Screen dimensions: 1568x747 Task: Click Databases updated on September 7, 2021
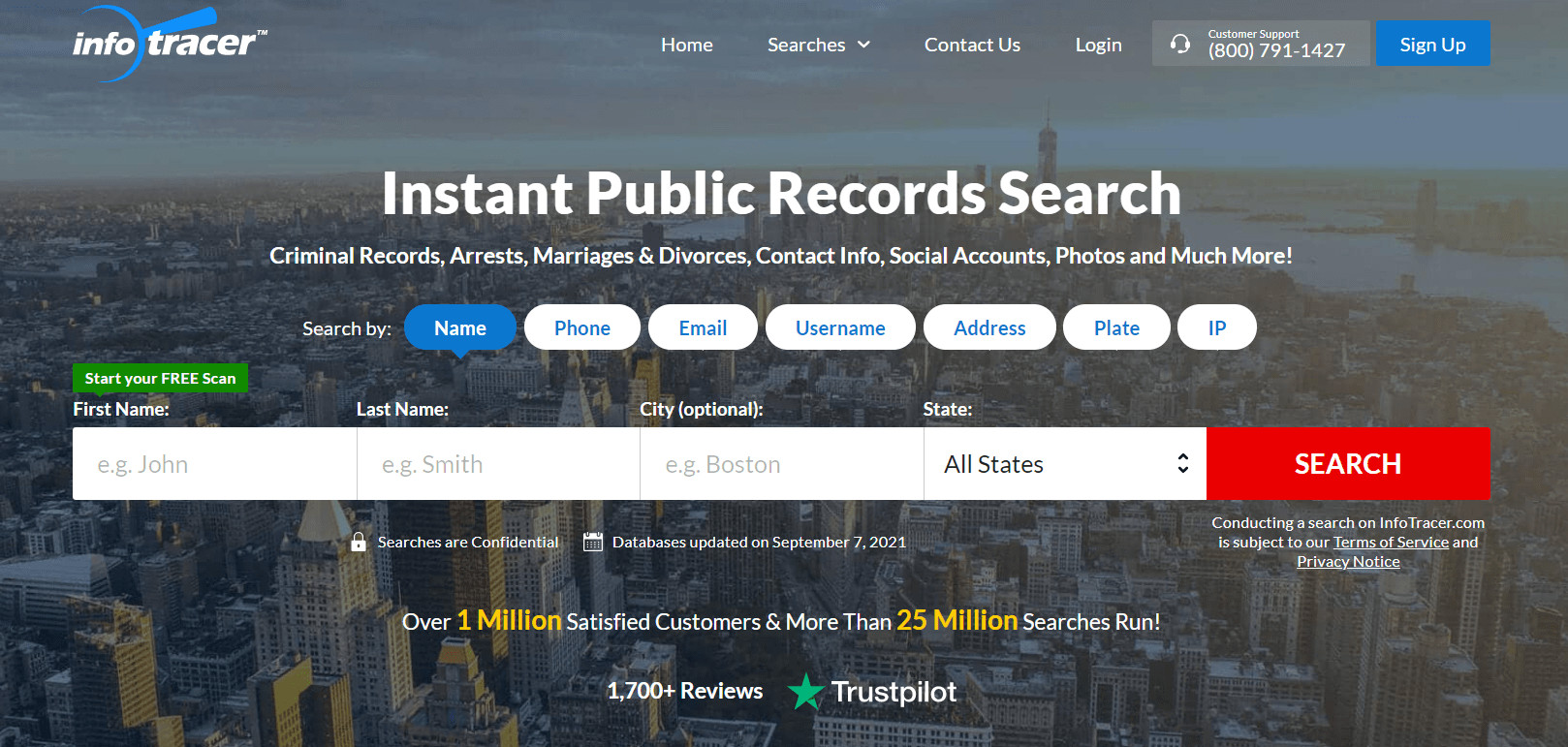click(x=759, y=543)
